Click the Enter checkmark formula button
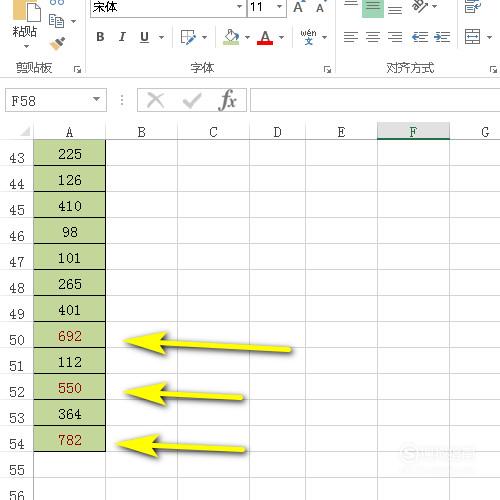This screenshot has height=500, width=500. coord(192,100)
